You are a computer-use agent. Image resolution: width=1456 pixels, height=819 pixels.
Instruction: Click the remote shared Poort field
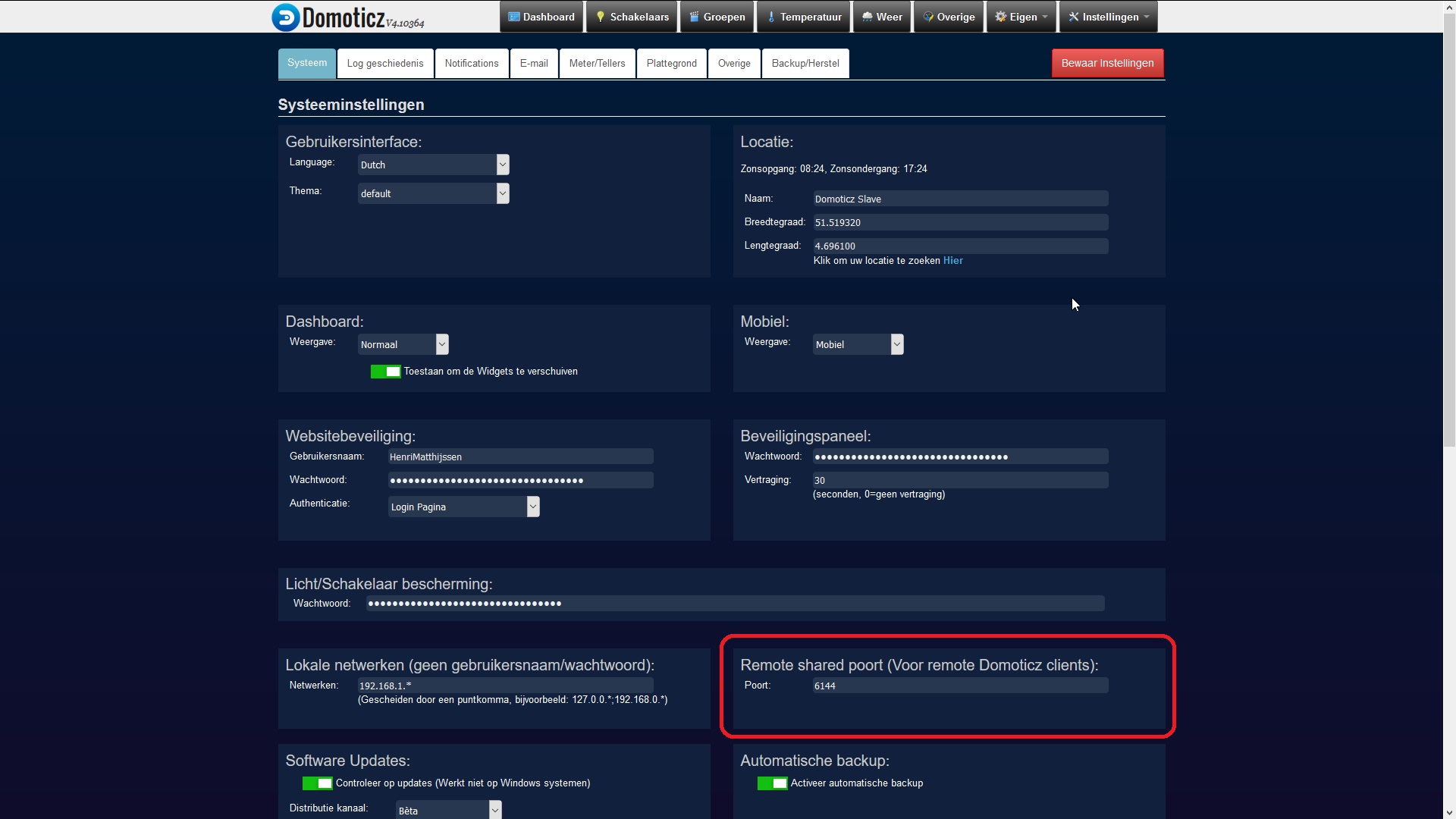point(959,686)
